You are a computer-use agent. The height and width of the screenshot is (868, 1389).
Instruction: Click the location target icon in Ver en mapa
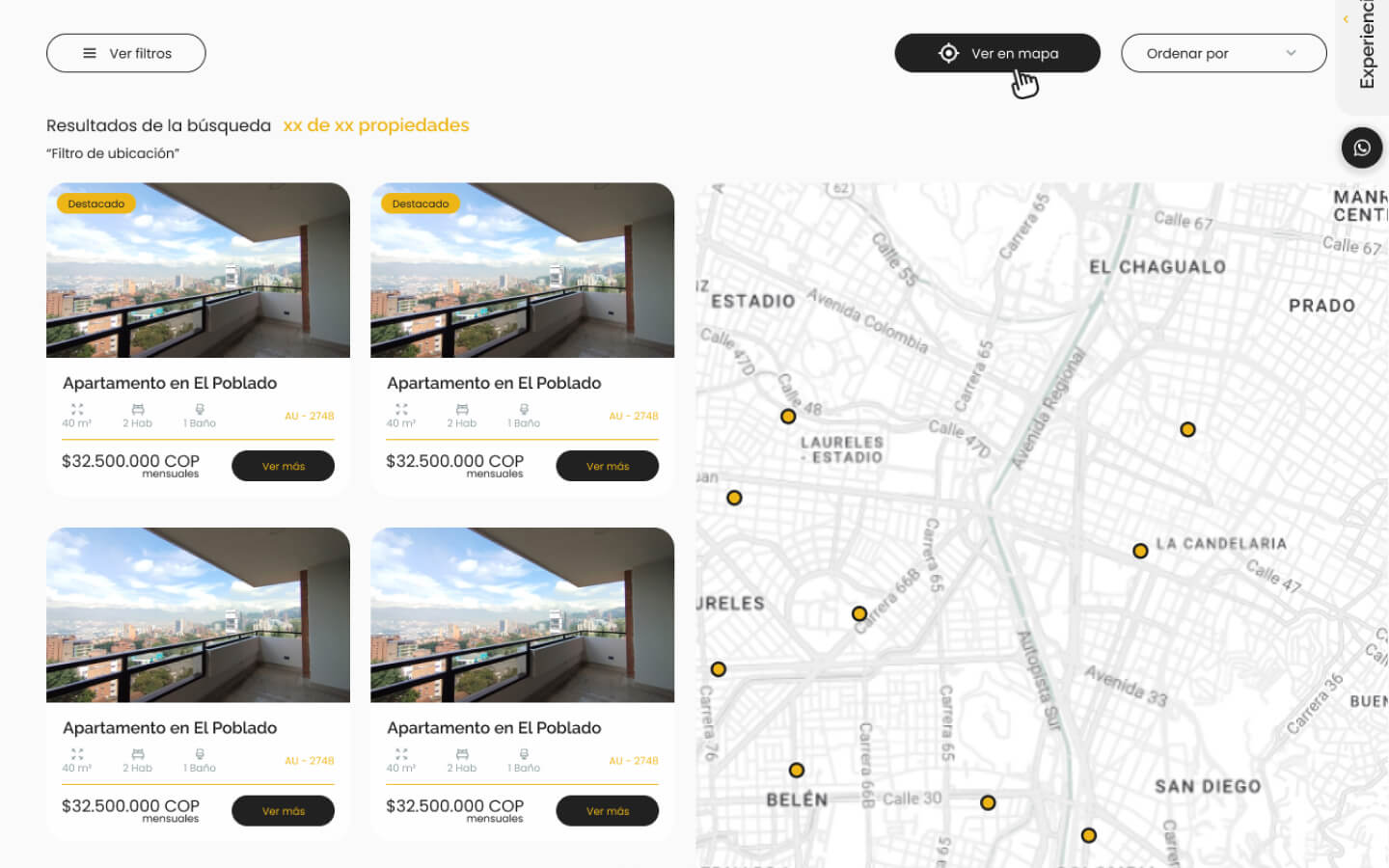point(948,53)
